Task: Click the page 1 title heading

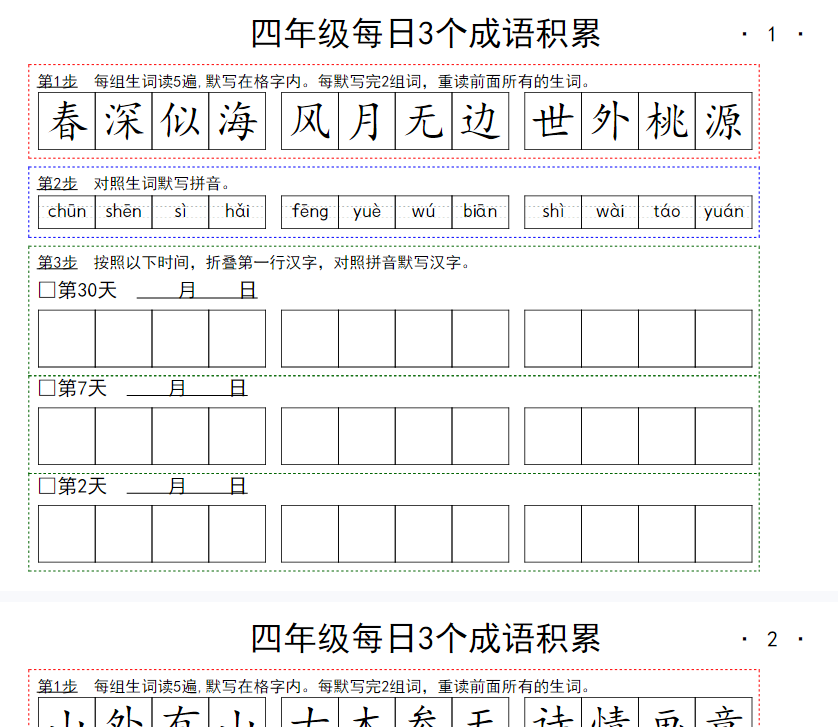Action: (x=425, y=34)
